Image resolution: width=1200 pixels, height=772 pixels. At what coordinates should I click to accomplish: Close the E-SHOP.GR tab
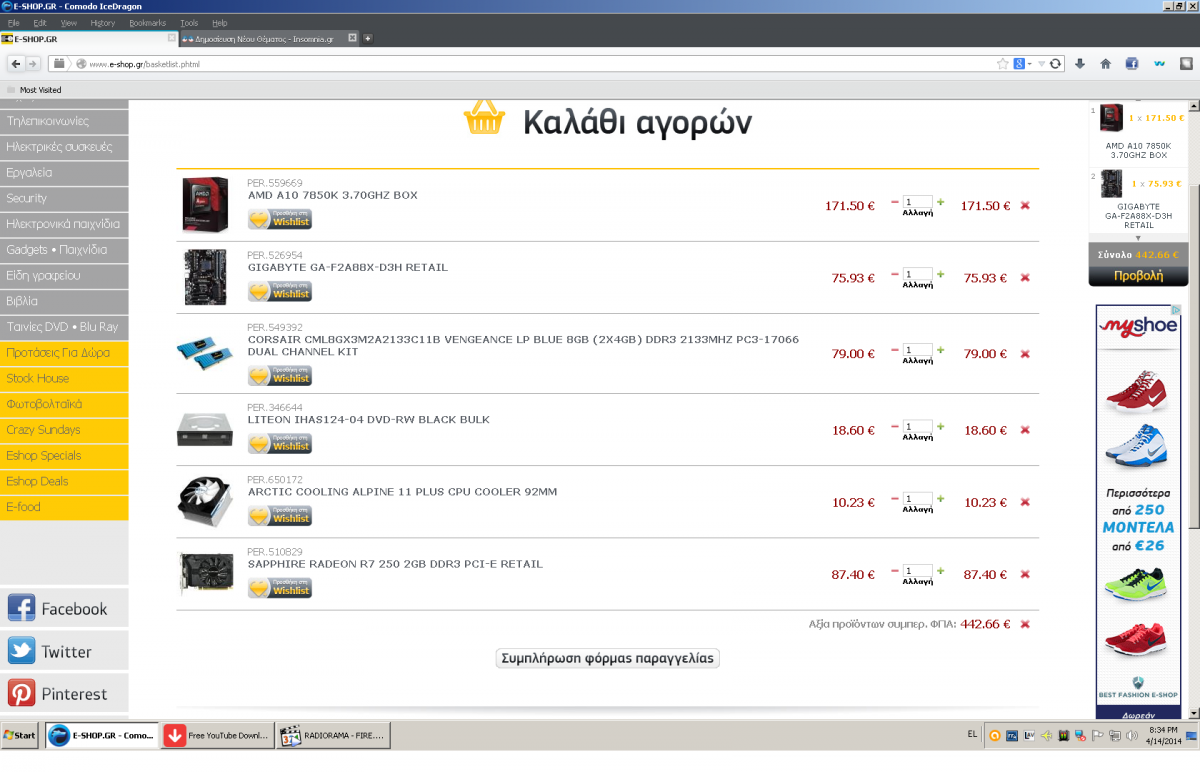pyautogui.click(x=171, y=38)
